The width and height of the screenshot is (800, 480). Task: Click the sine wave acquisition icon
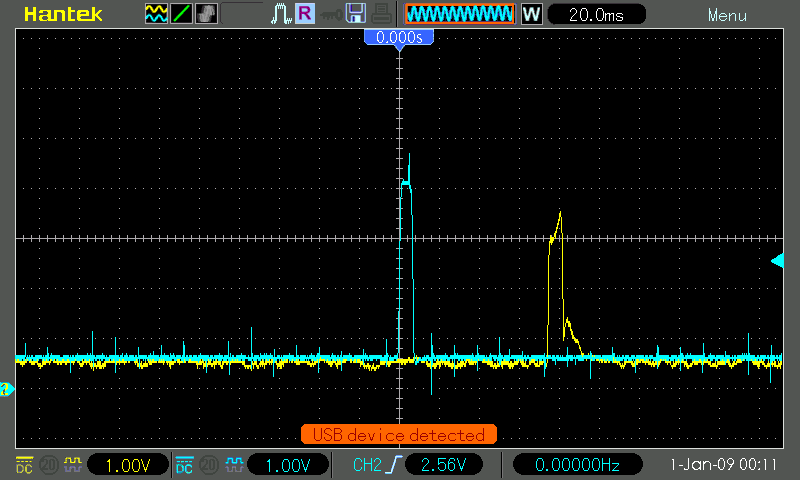click(156, 14)
